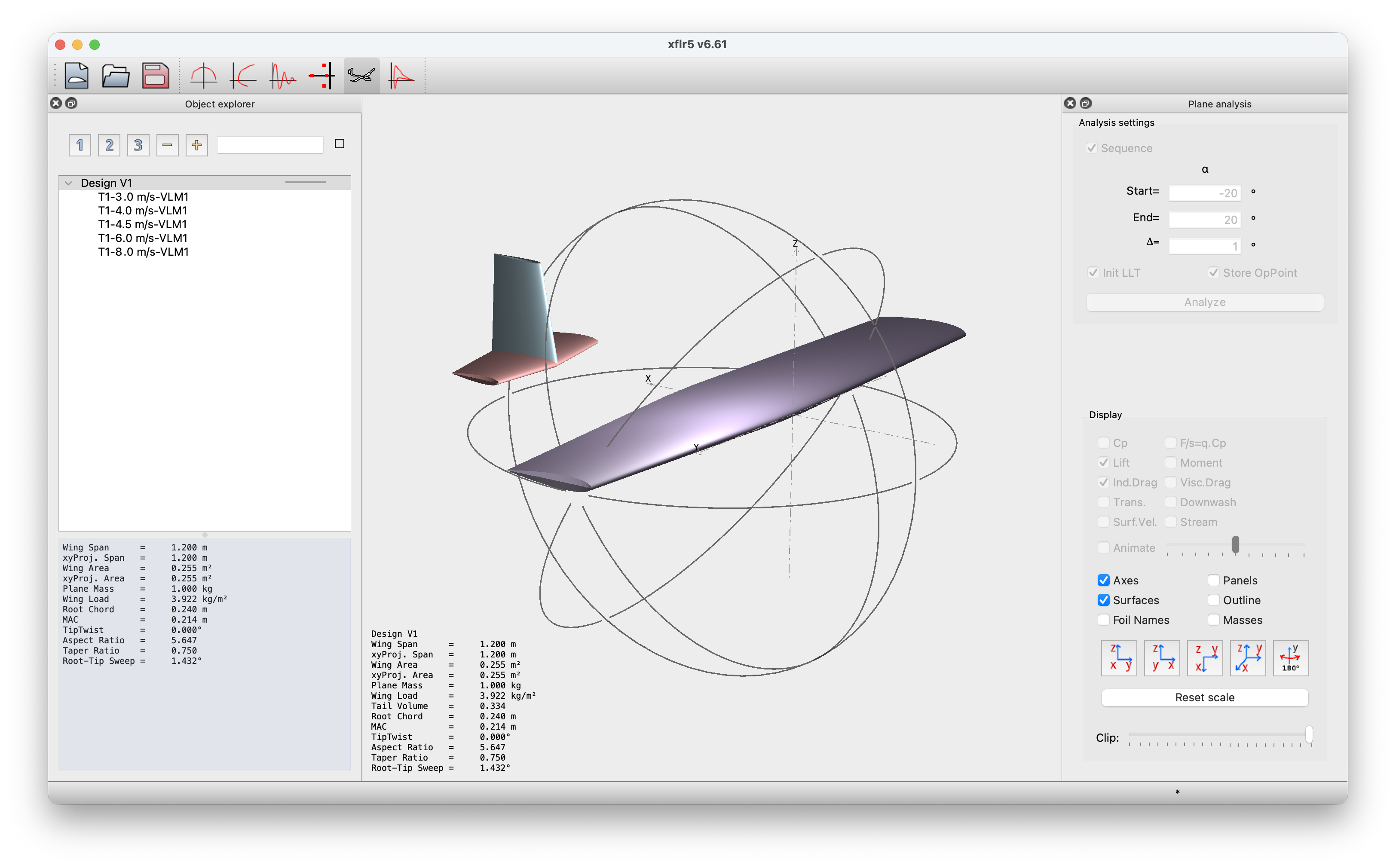Click the New Project file icon
The image size is (1396, 868).
[x=77, y=75]
